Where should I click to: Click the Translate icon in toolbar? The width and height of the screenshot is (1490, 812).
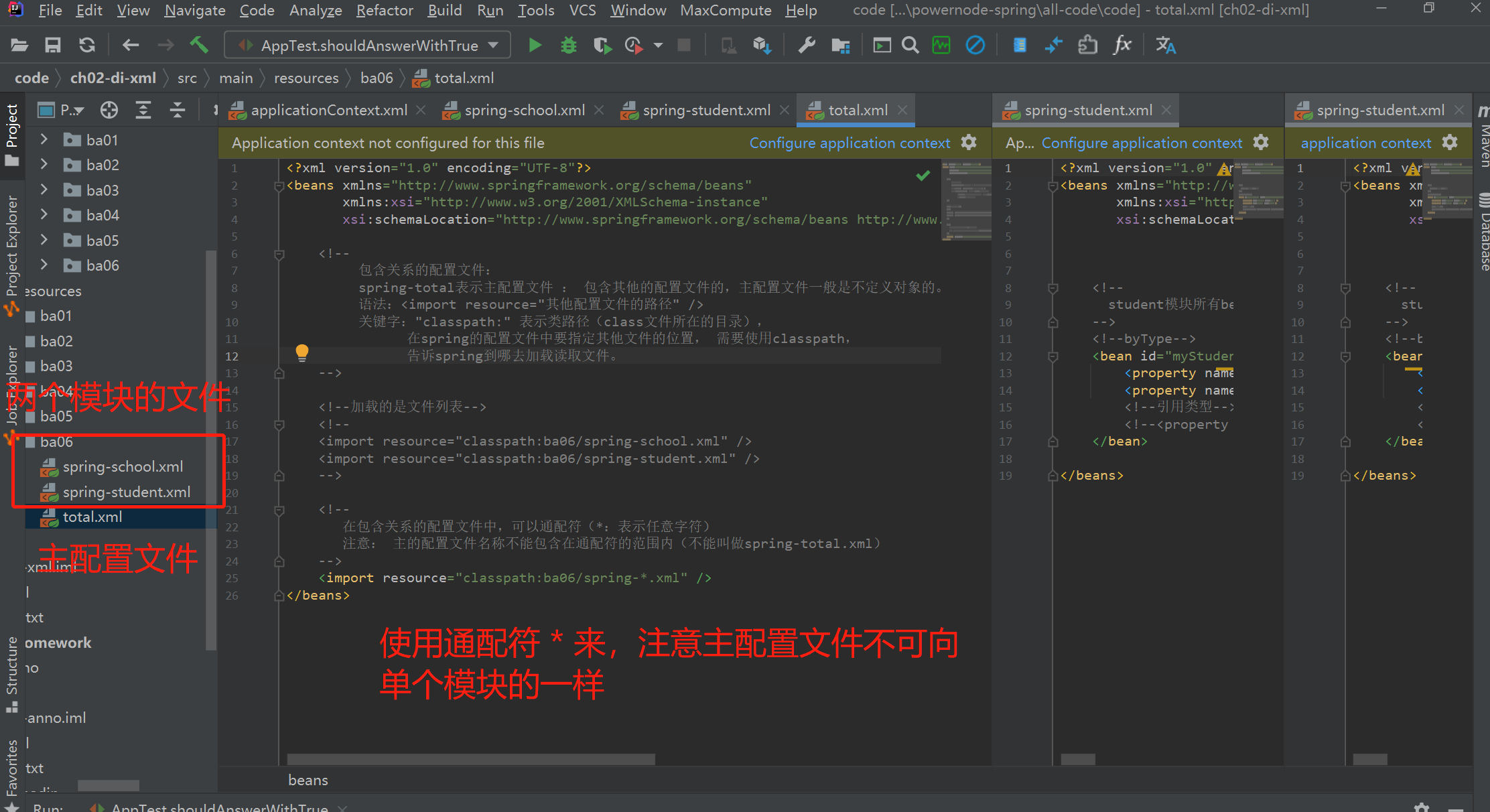pyautogui.click(x=1165, y=46)
